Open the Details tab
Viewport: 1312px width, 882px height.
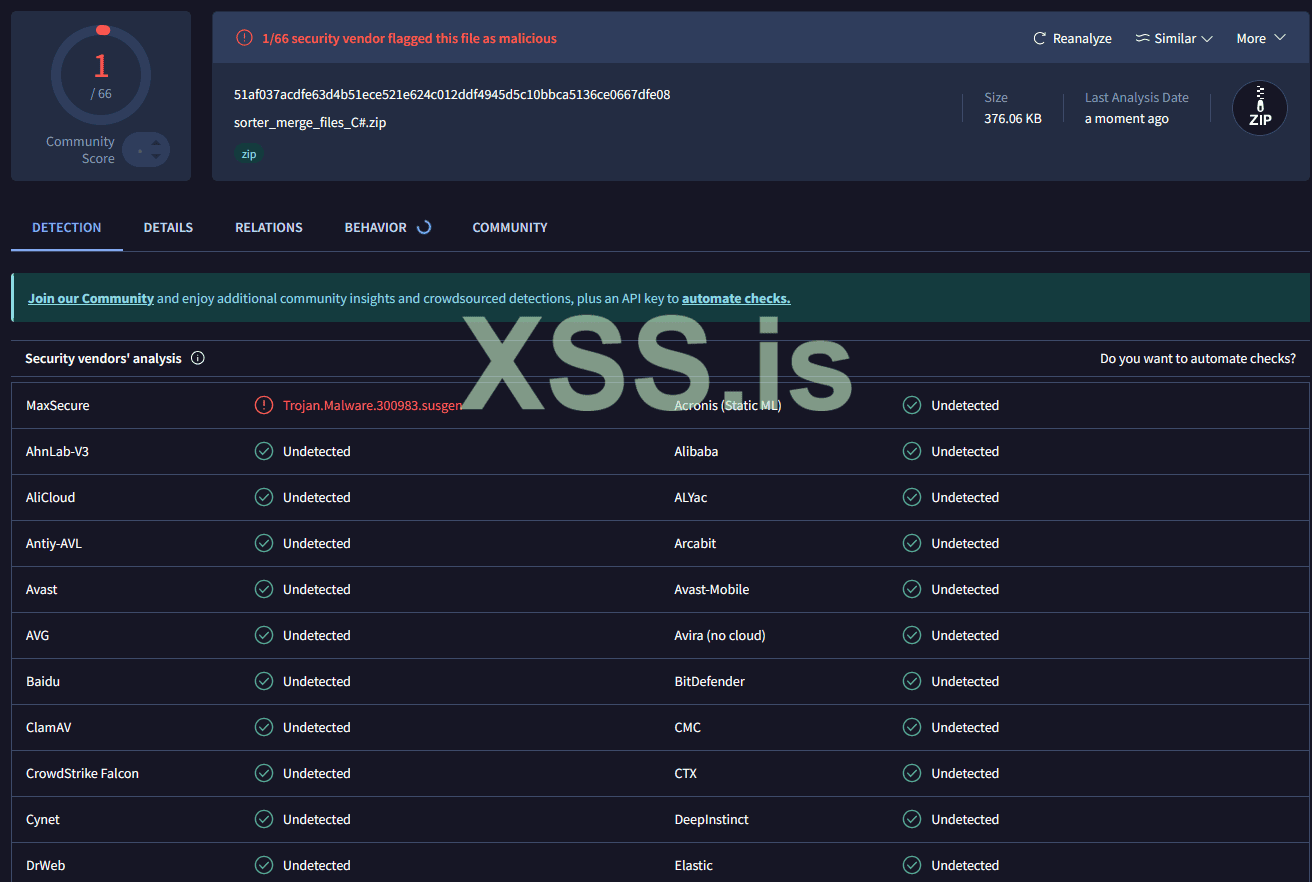(168, 227)
